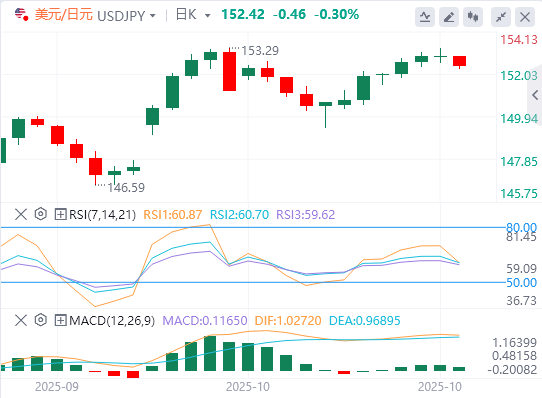
Task: Click the 美元/日元 pair name
Action: [x=64, y=15]
